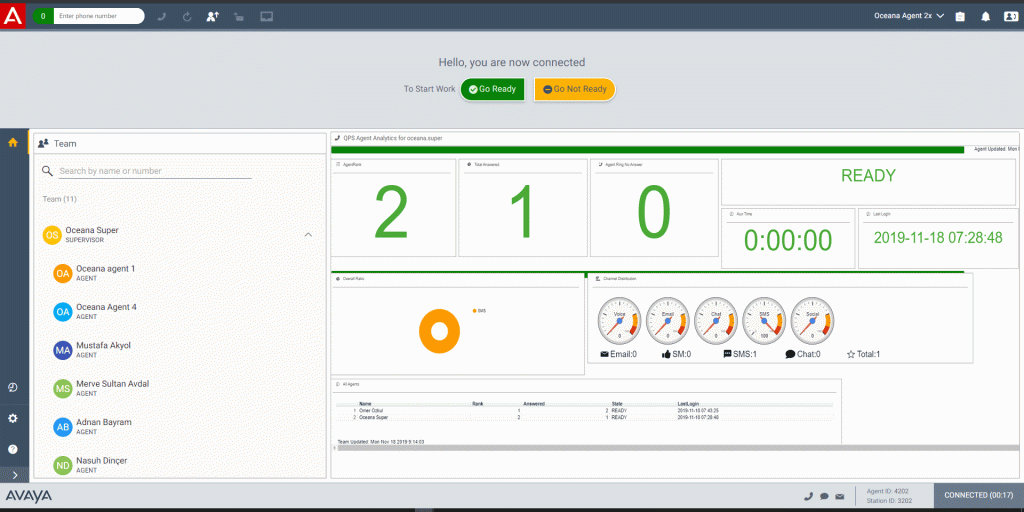The width and height of the screenshot is (1024, 512).
Task: Click the redial circular arrow icon
Action: click(187, 17)
